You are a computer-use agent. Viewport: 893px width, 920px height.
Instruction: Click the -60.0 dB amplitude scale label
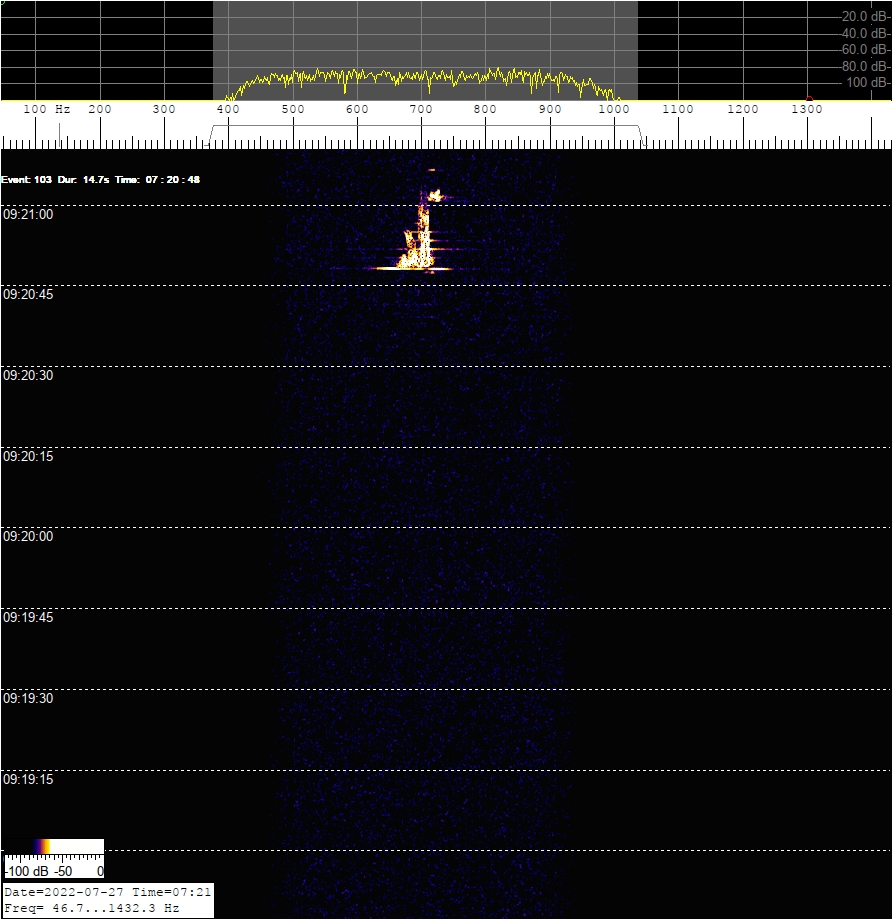tap(864, 50)
